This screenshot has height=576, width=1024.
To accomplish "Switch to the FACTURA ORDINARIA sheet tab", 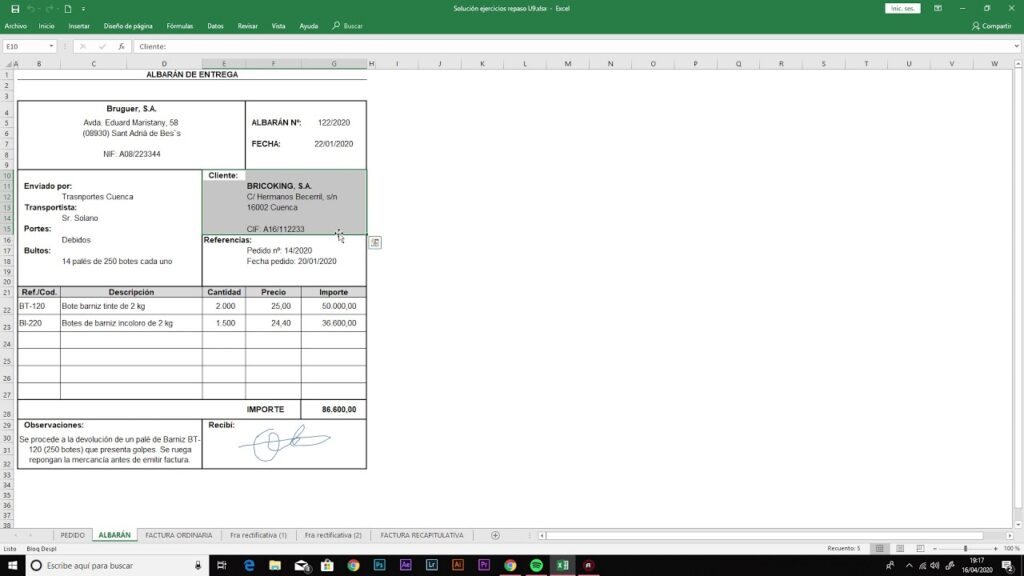I will [x=178, y=536].
